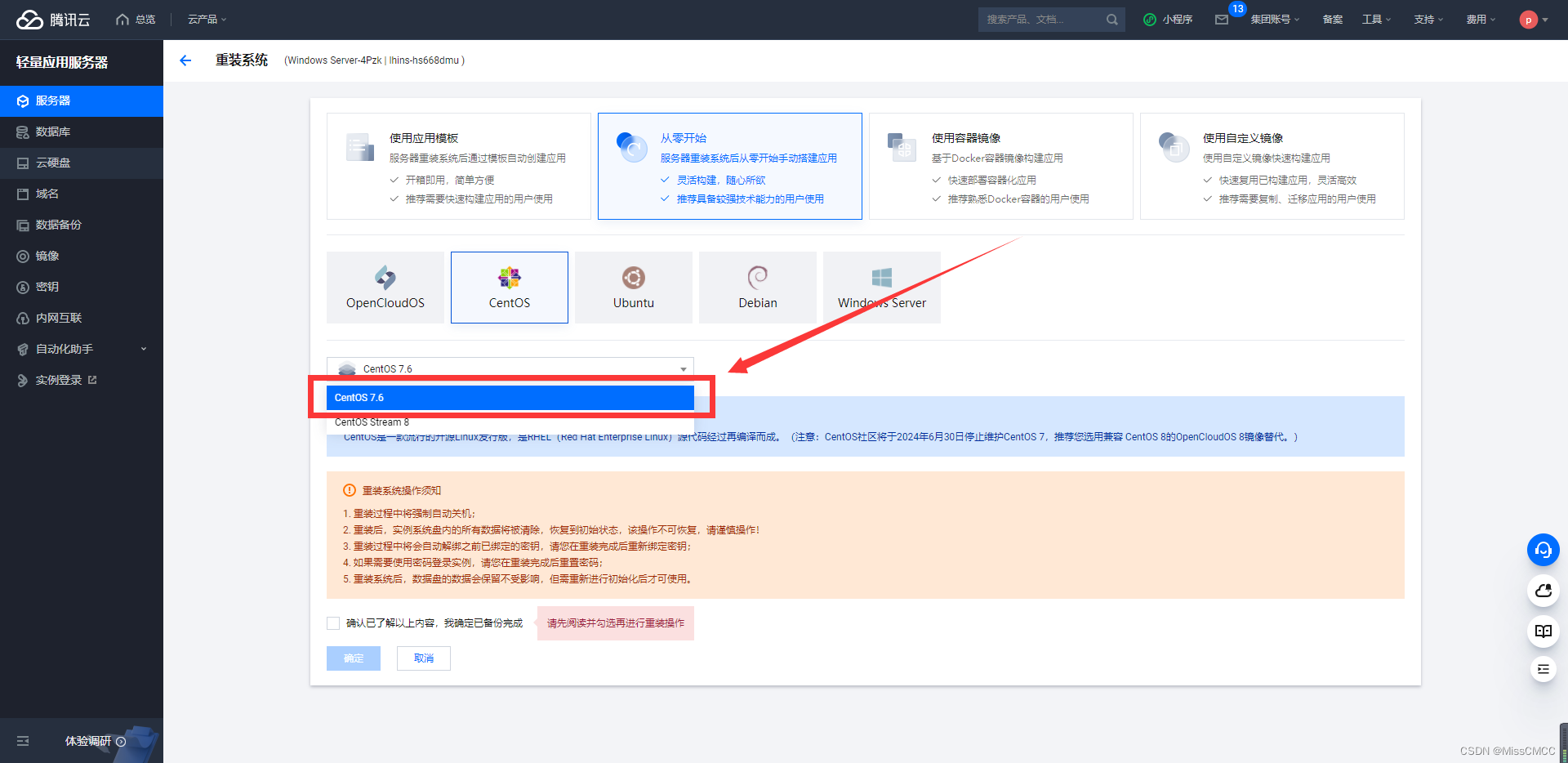Check the backup confirmation checkbox

coord(333,623)
